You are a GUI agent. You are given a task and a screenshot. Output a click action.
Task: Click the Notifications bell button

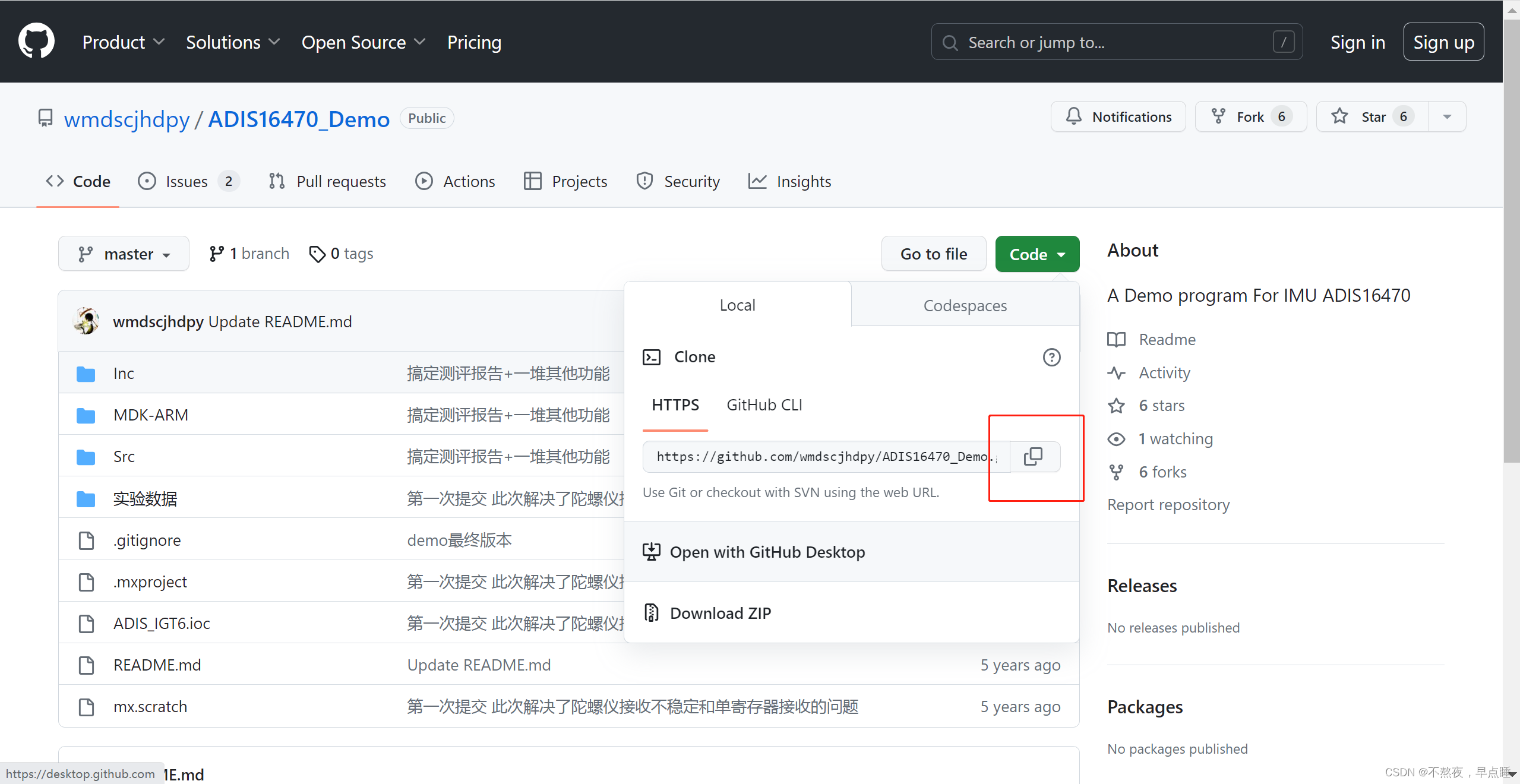1118,116
